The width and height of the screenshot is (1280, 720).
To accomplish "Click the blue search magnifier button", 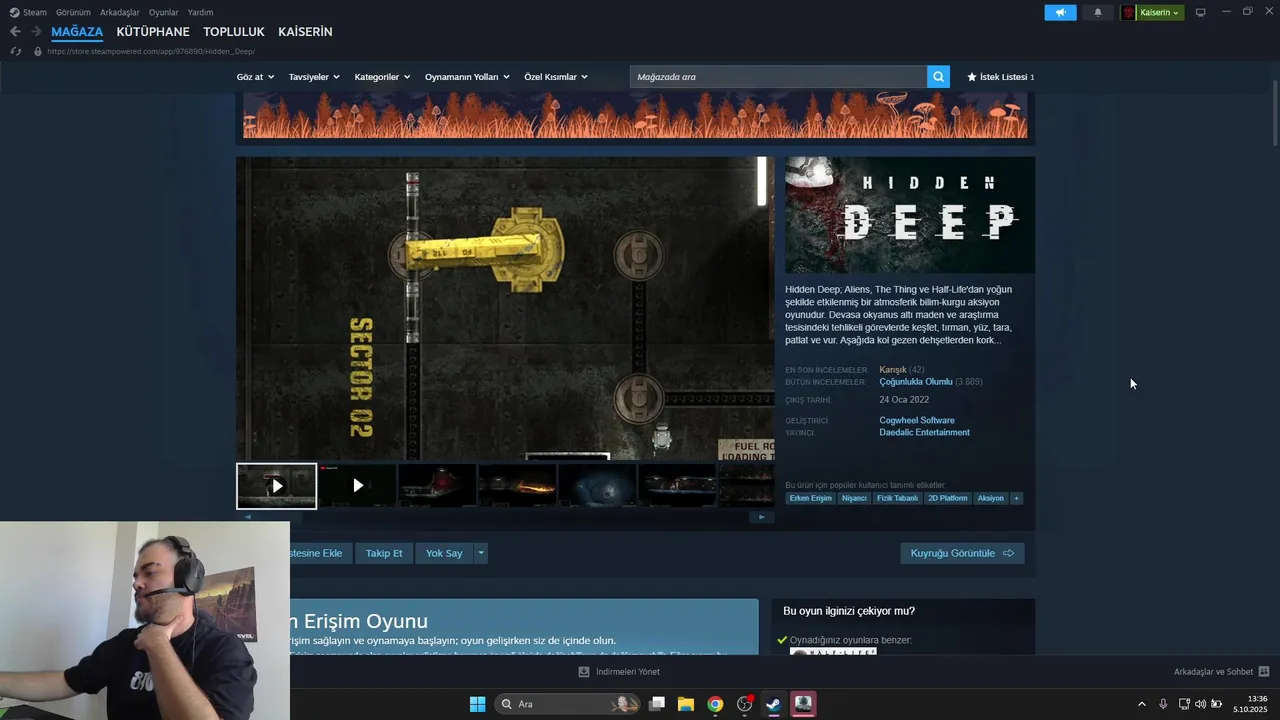I will click(x=938, y=76).
